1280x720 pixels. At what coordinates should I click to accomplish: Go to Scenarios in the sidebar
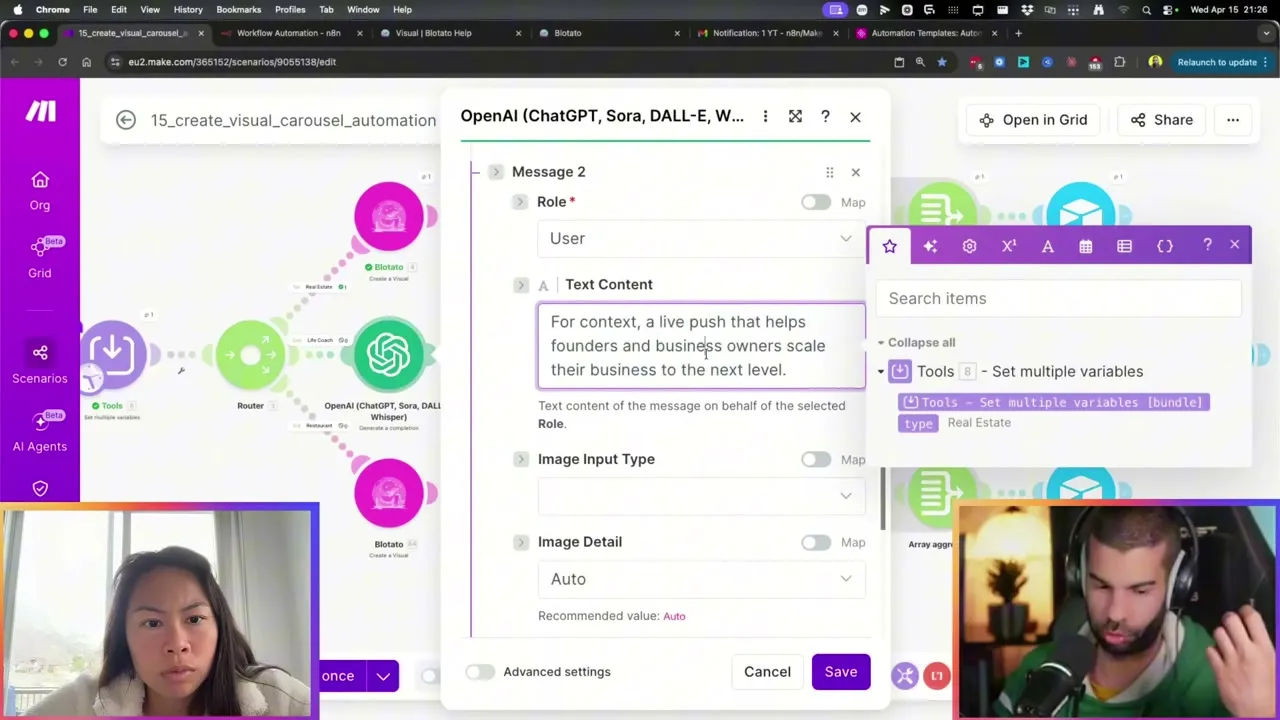pos(40,363)
